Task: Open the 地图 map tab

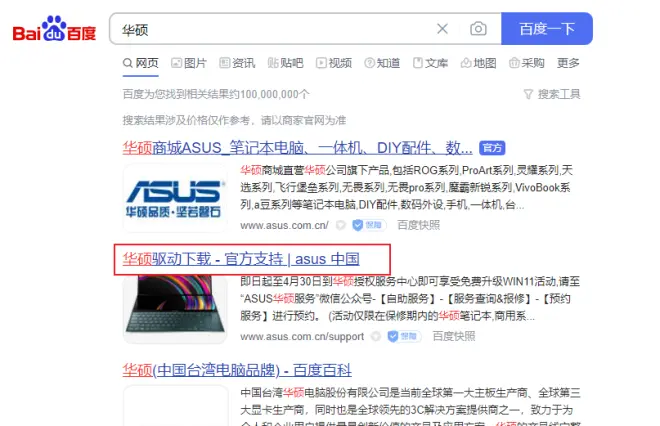Action: pyautogui.click(x=479, y=63)
